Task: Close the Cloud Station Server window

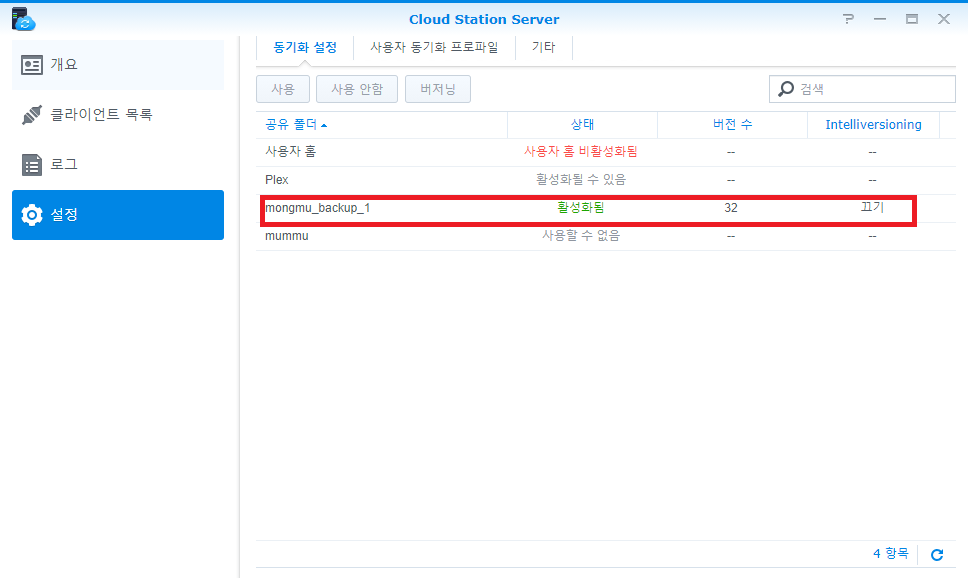Action: tap(944, 19)
